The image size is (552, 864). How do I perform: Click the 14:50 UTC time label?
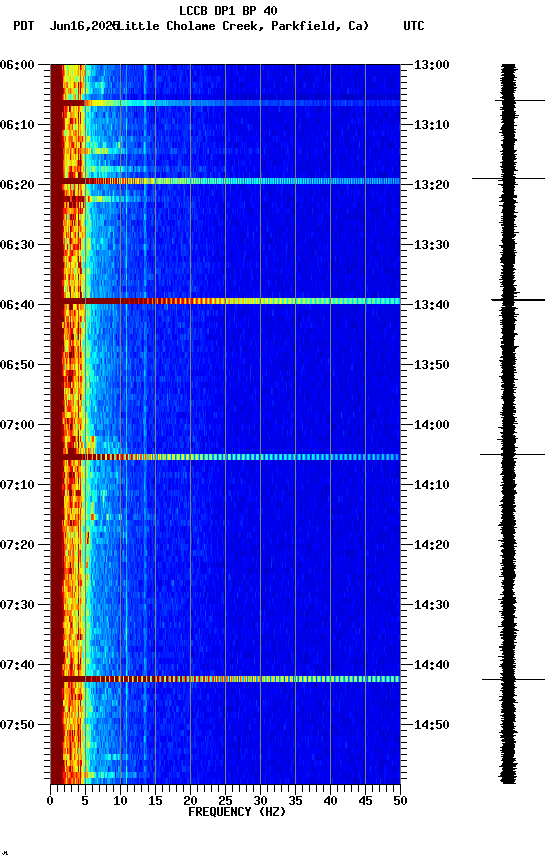coord(432,725)
